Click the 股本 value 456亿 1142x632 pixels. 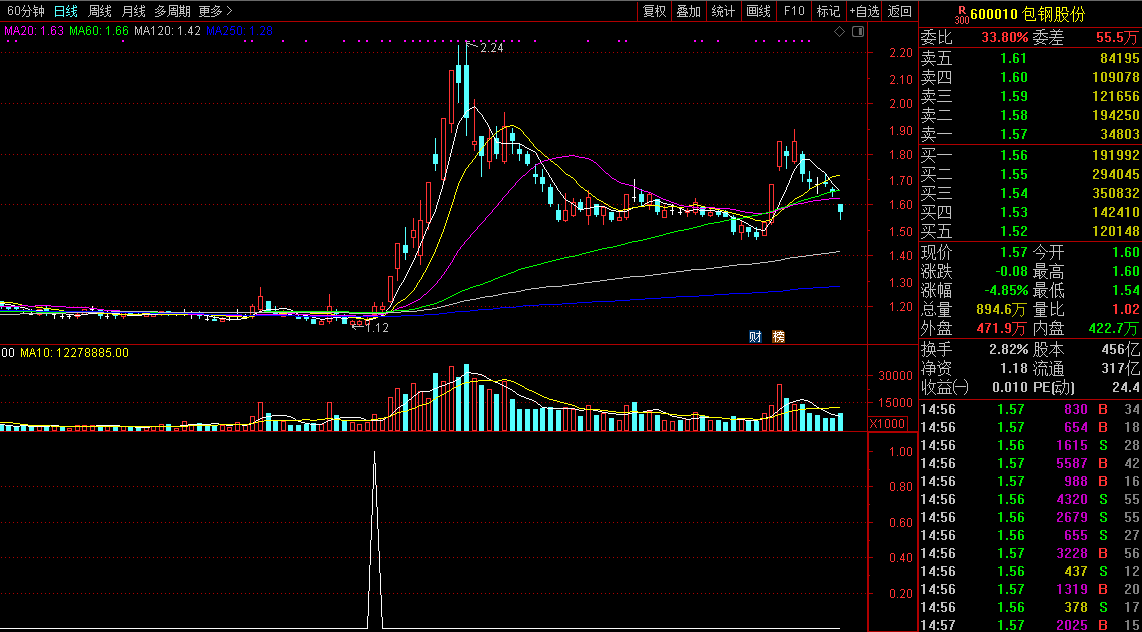(x=1122, y=349)
